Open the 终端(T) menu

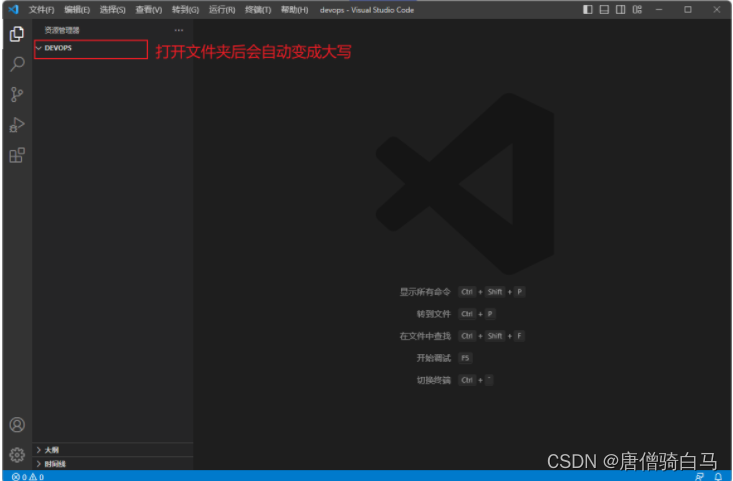pos(258,10)
